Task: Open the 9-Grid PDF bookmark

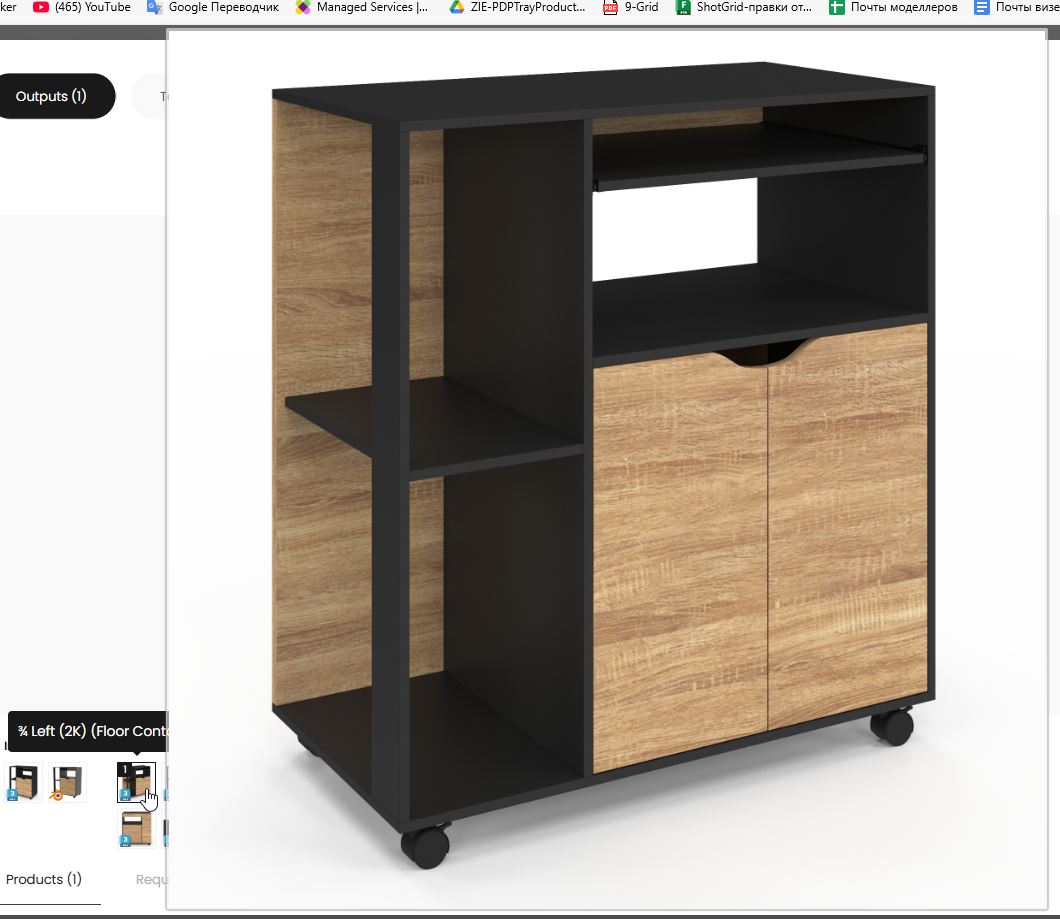Action: pyautogui.click(x=631, y=7)
